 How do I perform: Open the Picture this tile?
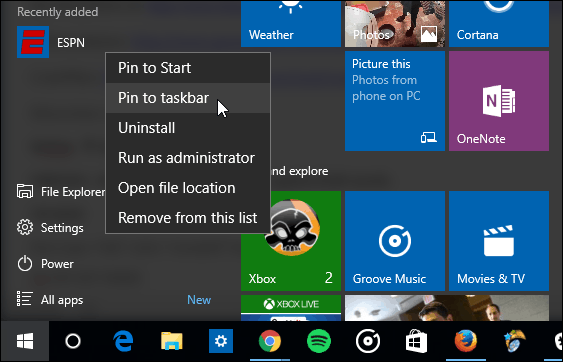click(395, 101)
